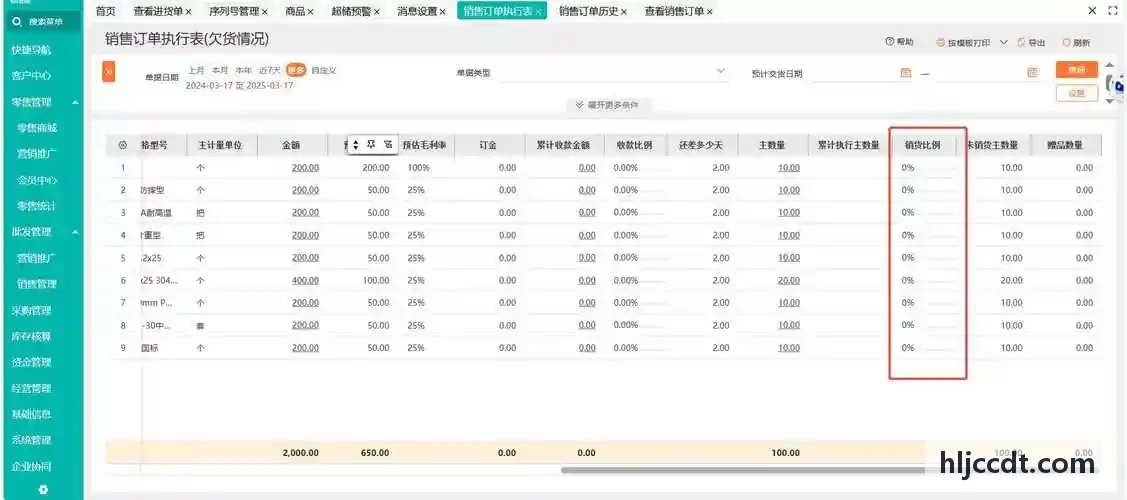Close the 查看销售订单 tab

(x=709, y=11)
